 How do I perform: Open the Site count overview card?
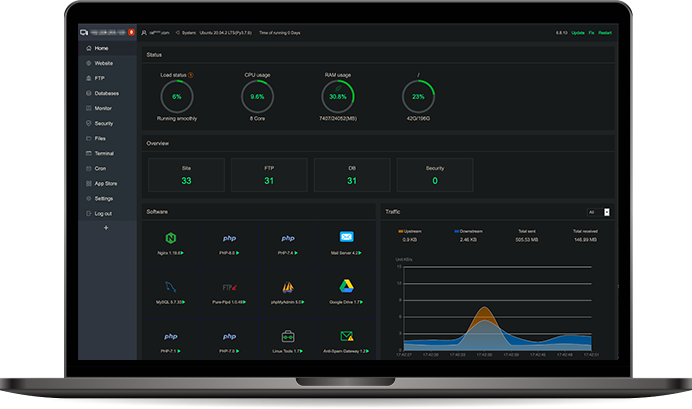coord(186,175)
